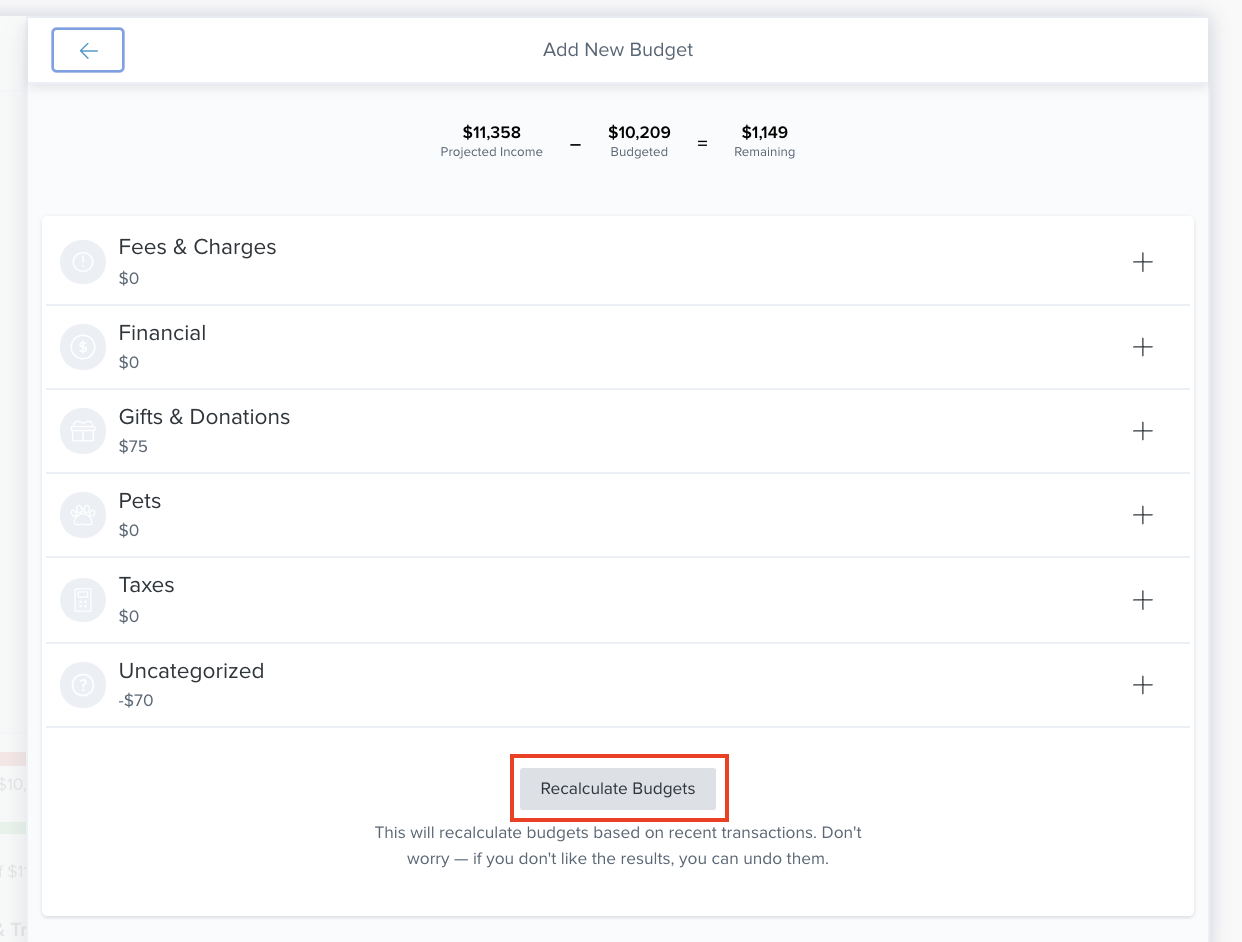Select the $75 amount under Gifts & Donations
Viewport: 1242px width, 942px height.
tap(133, 446)
